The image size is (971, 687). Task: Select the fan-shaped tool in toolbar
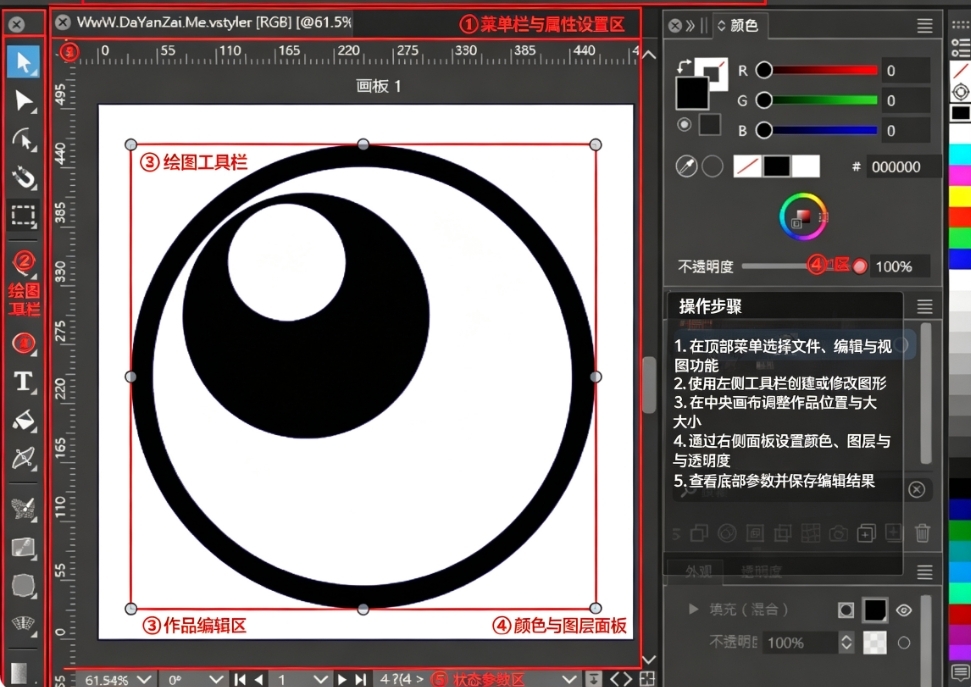[24, 623]
